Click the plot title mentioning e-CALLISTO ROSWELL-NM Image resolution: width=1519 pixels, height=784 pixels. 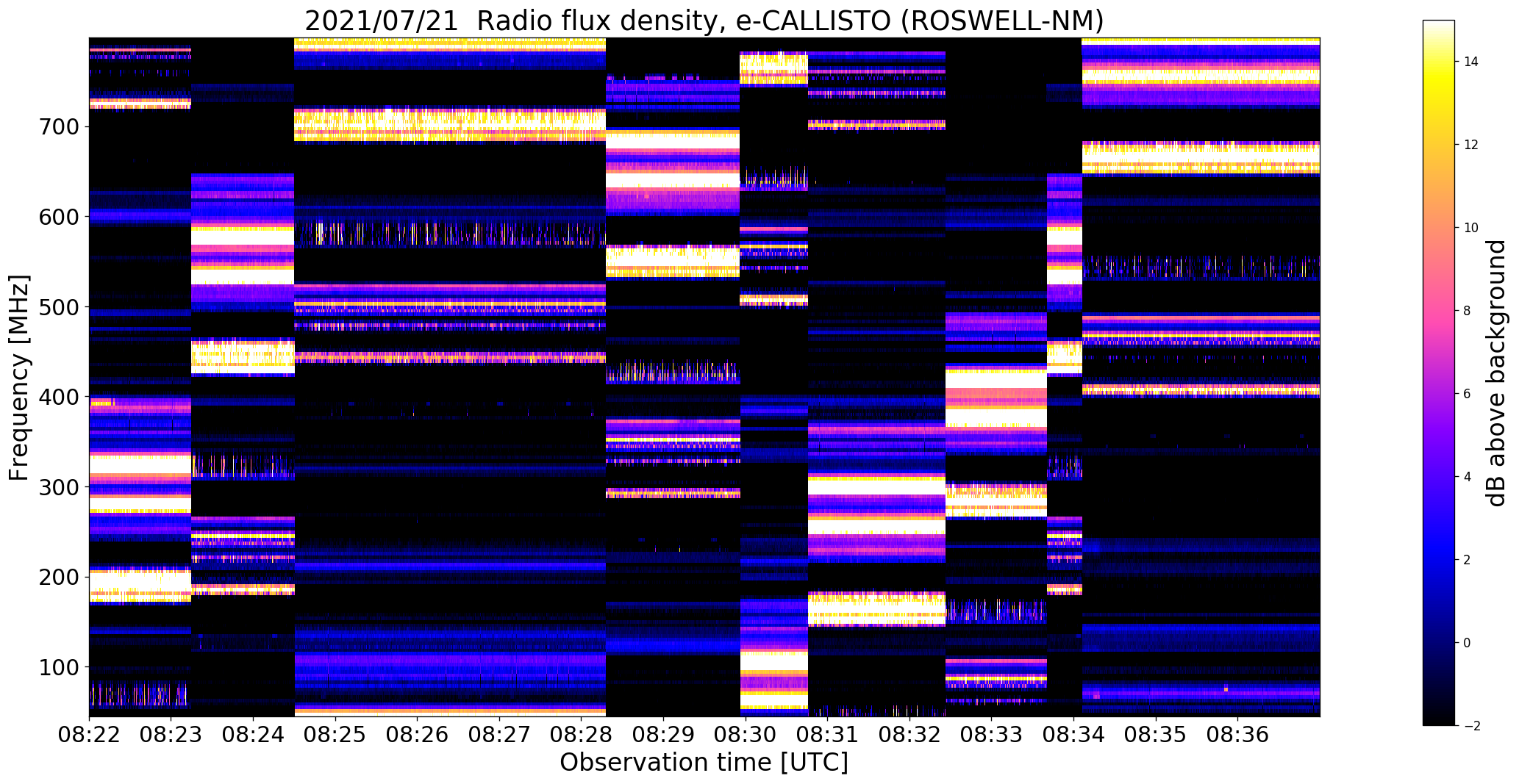704,21
